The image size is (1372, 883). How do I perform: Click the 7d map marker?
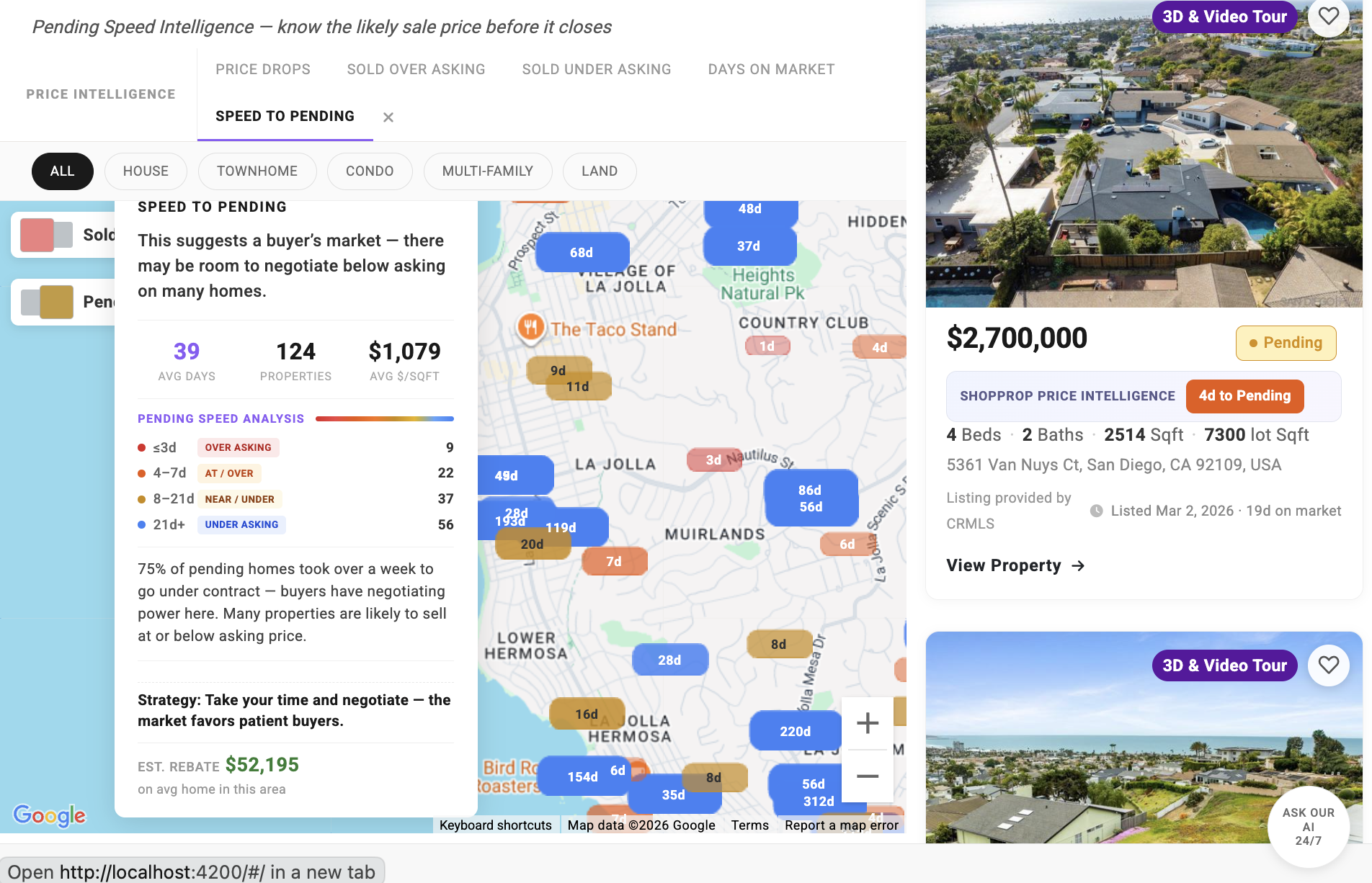coord(614,561)
